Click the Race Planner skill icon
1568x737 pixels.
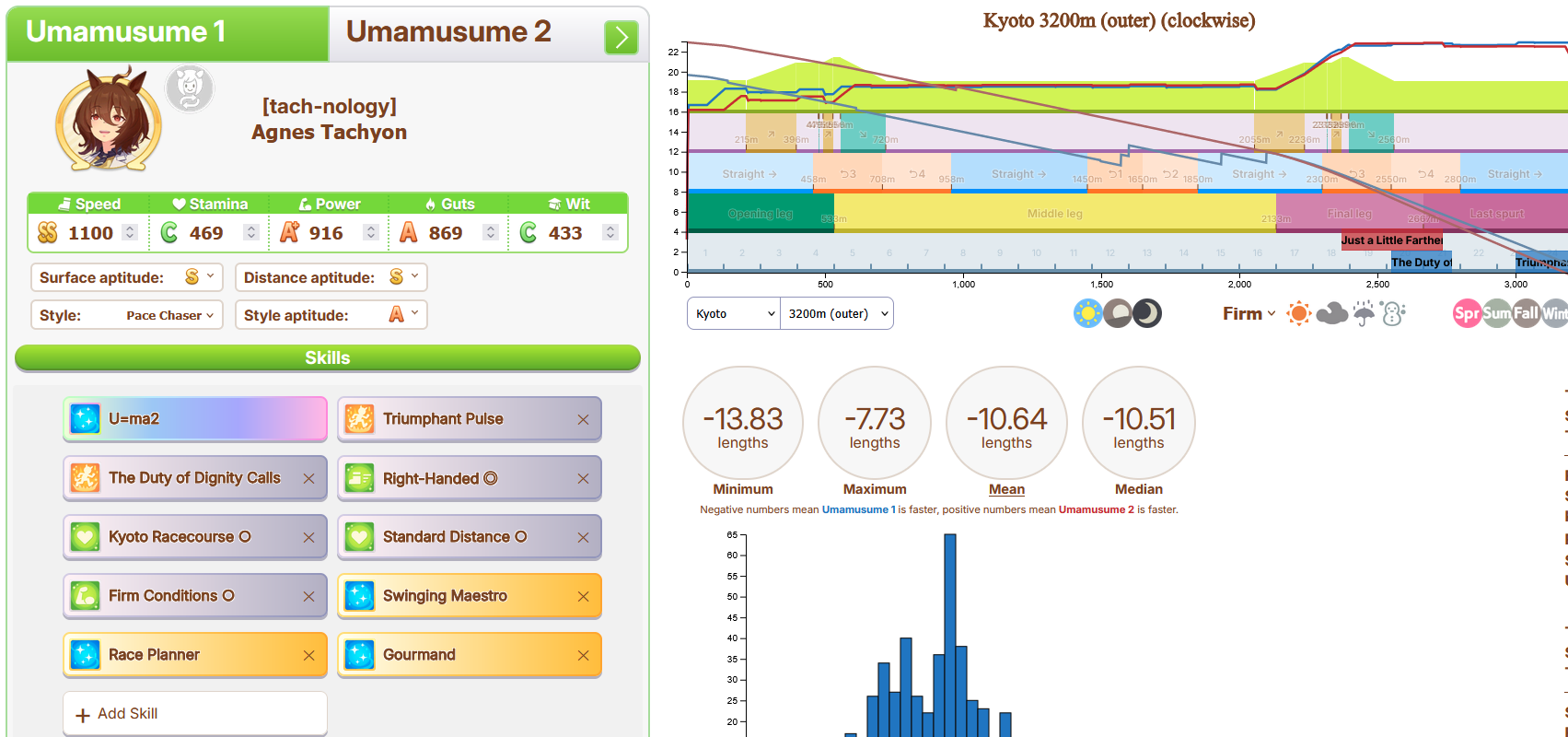85,655
